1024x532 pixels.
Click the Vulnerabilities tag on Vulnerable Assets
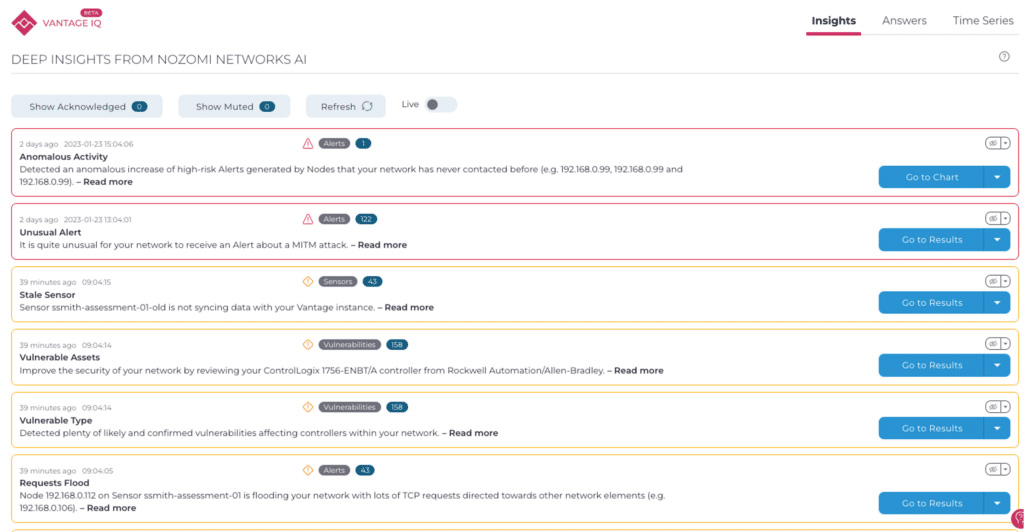coord(349,345)
